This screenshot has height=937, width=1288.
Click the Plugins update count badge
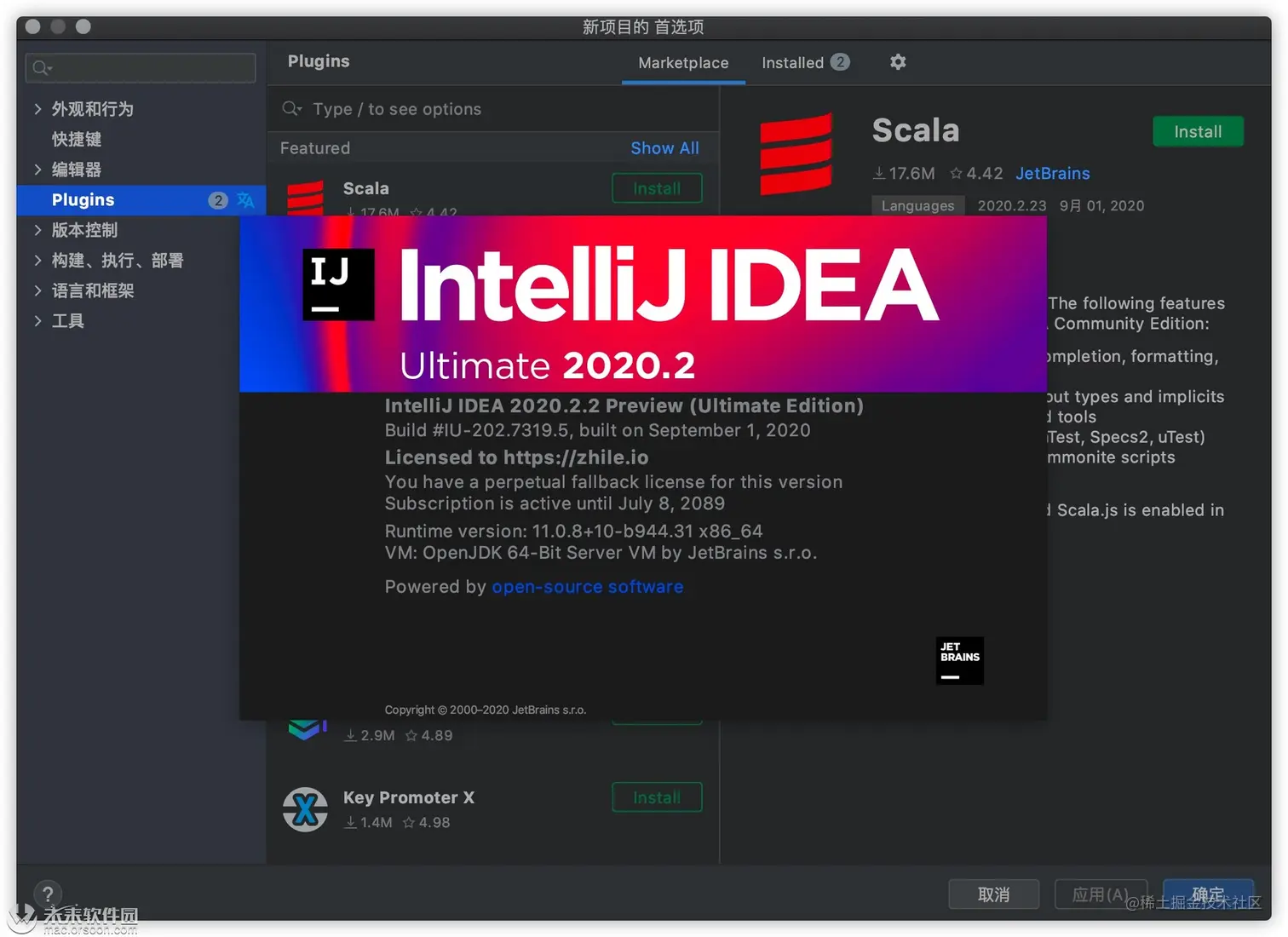tap(218, 200)
